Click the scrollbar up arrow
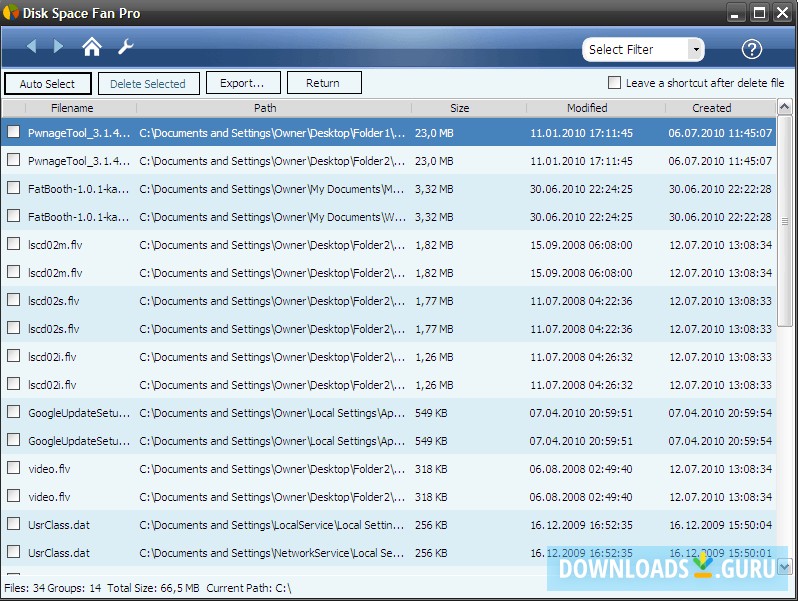The width and height of the screenshot is (798, 601). click(x=784, y=107)
